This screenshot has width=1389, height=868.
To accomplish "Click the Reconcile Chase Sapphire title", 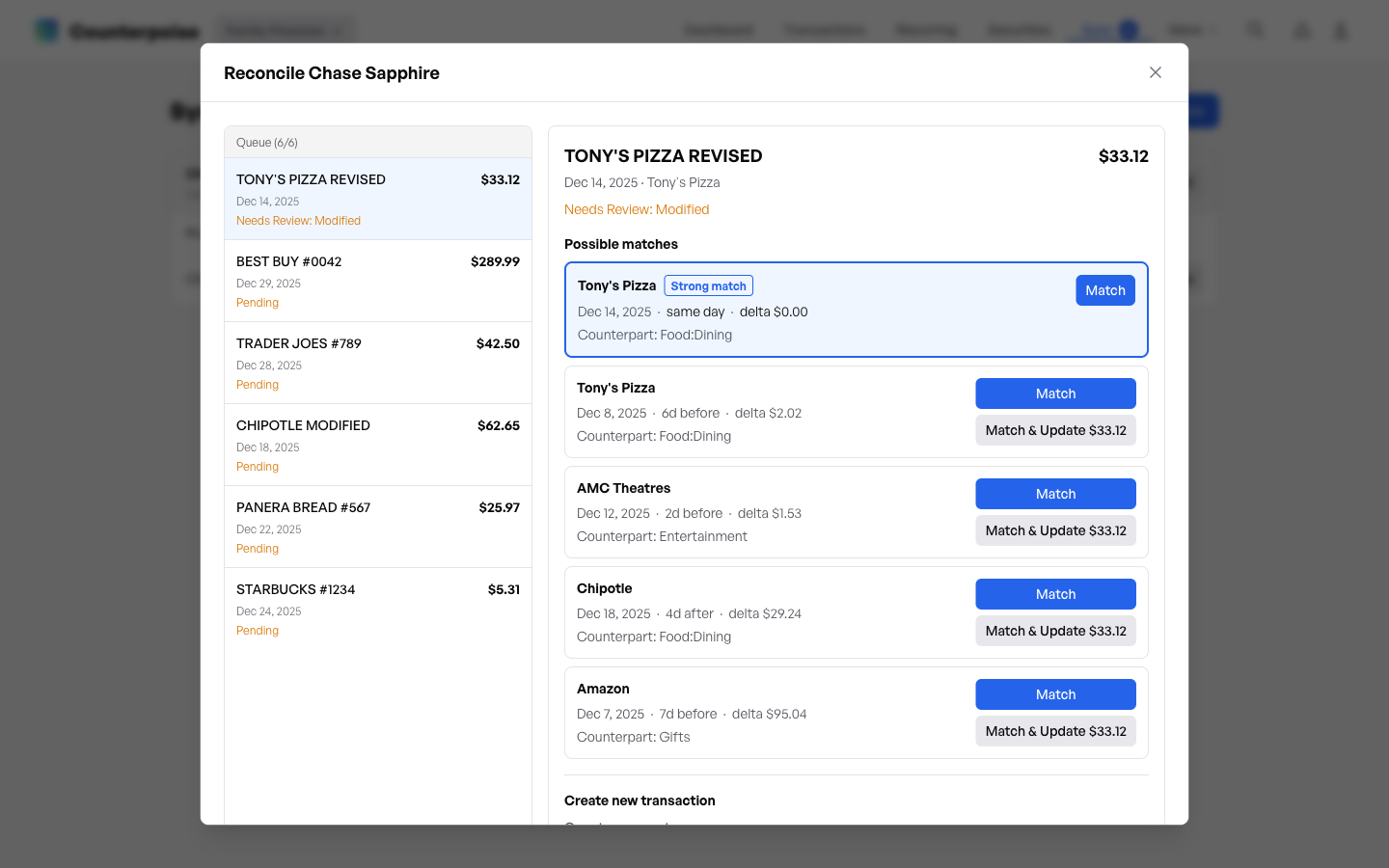I will (332, 73).
